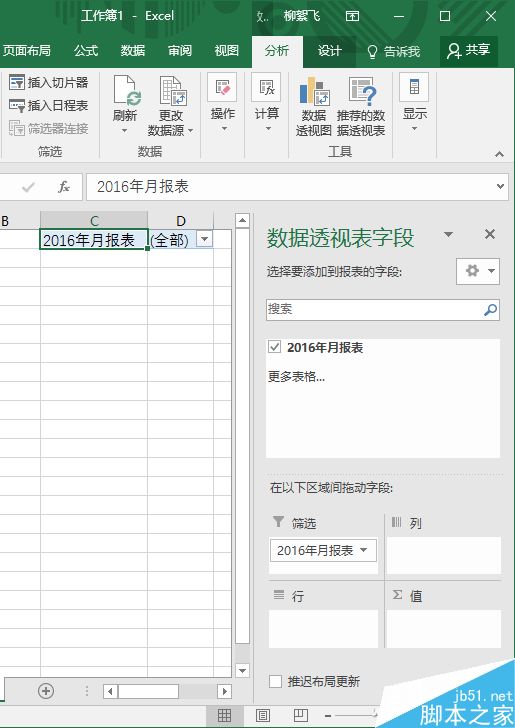515x728 pixels.
Task: Click the ribbon display options icon
Action: pos(352,16)
